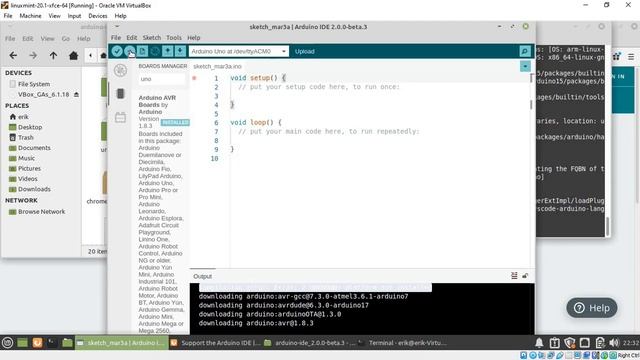
Task: Open the VirtualBox Devices menu
Action: 98,16
